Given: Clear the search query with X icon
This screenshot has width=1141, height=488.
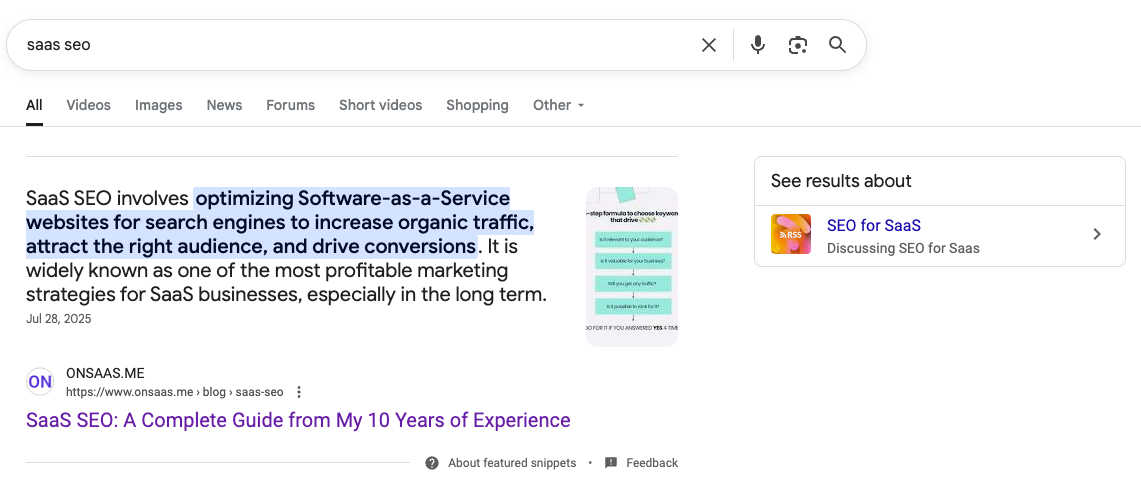Looking at the screenshot, I should [x=709, y=45].
